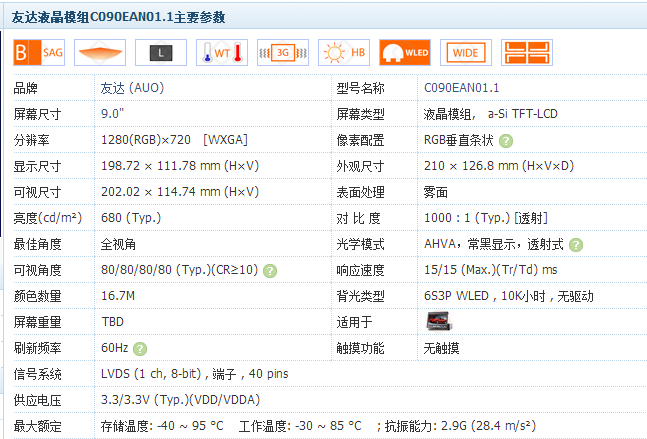Click the WT wide temperature thermometer icon

(x=221, y=52)
